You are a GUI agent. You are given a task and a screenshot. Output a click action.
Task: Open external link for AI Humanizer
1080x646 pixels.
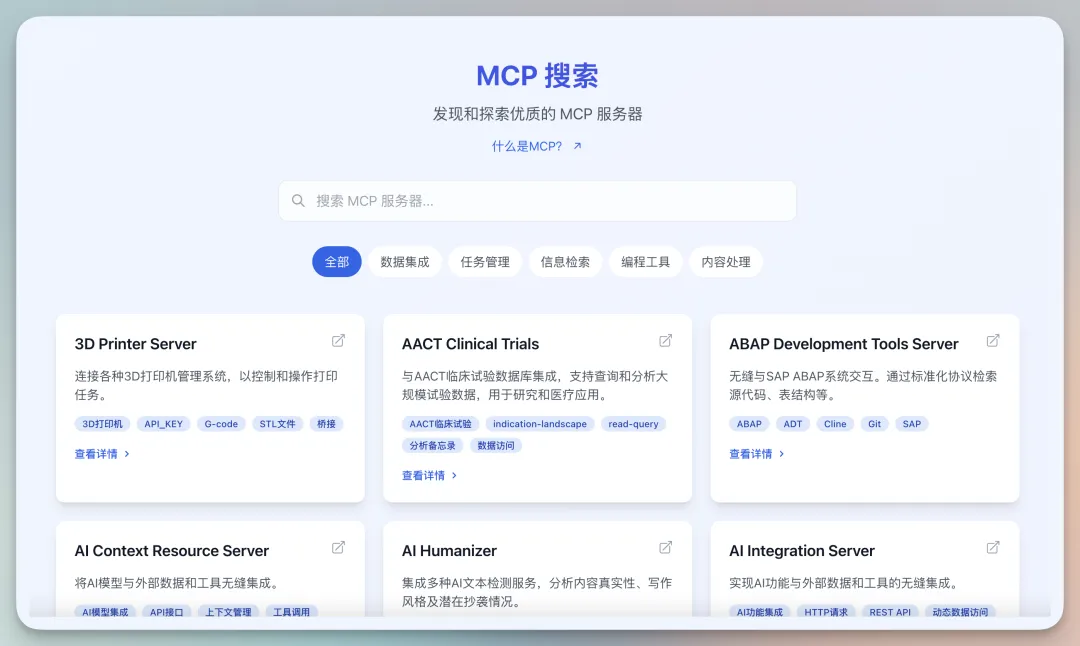pyautogui.click(x=665, y=548)
